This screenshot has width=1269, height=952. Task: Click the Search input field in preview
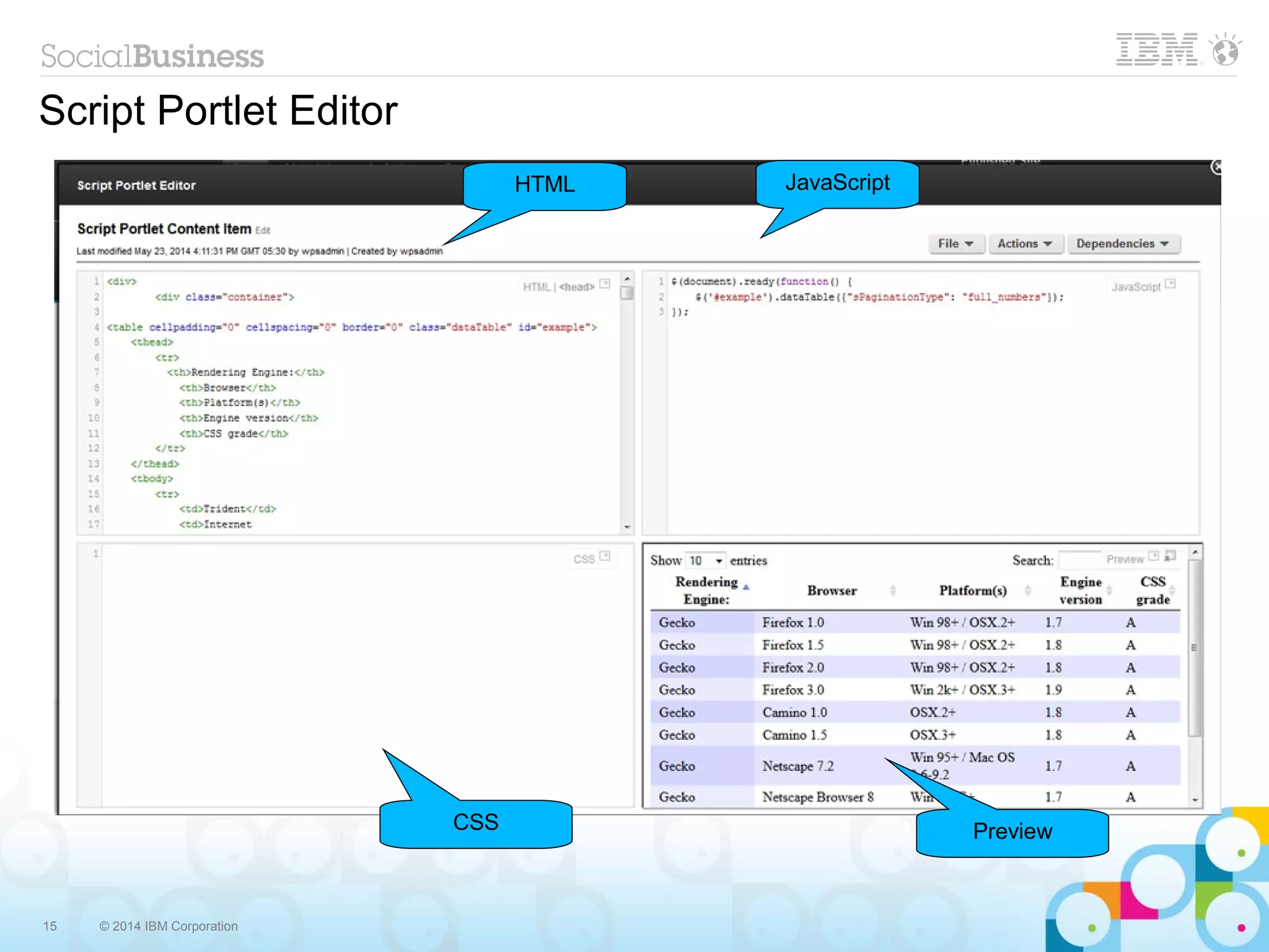coord(1081,560)
